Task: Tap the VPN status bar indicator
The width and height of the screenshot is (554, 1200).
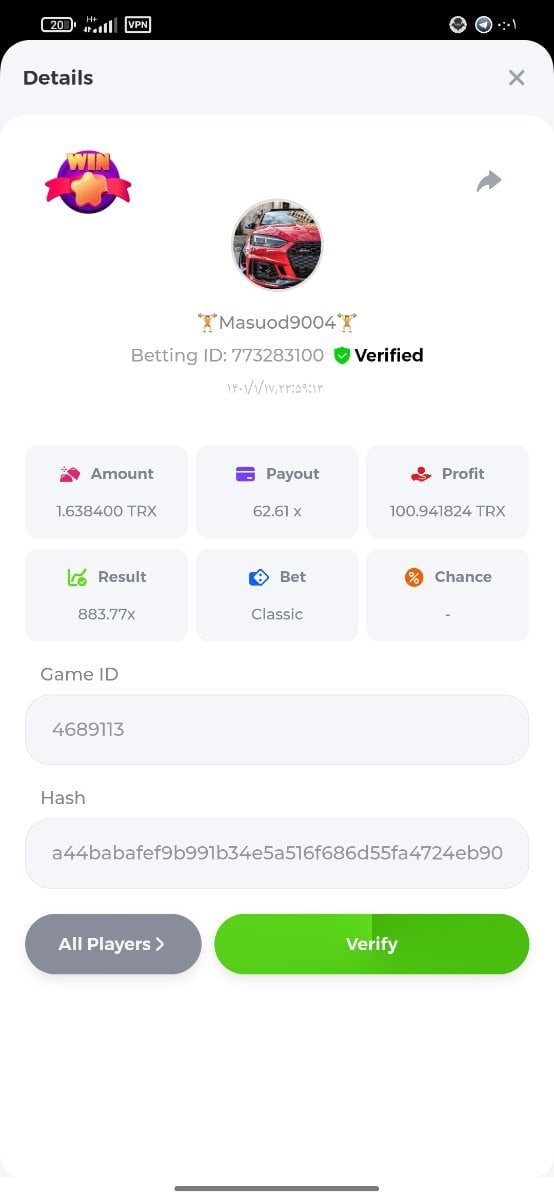Action: tap(138, 25)
